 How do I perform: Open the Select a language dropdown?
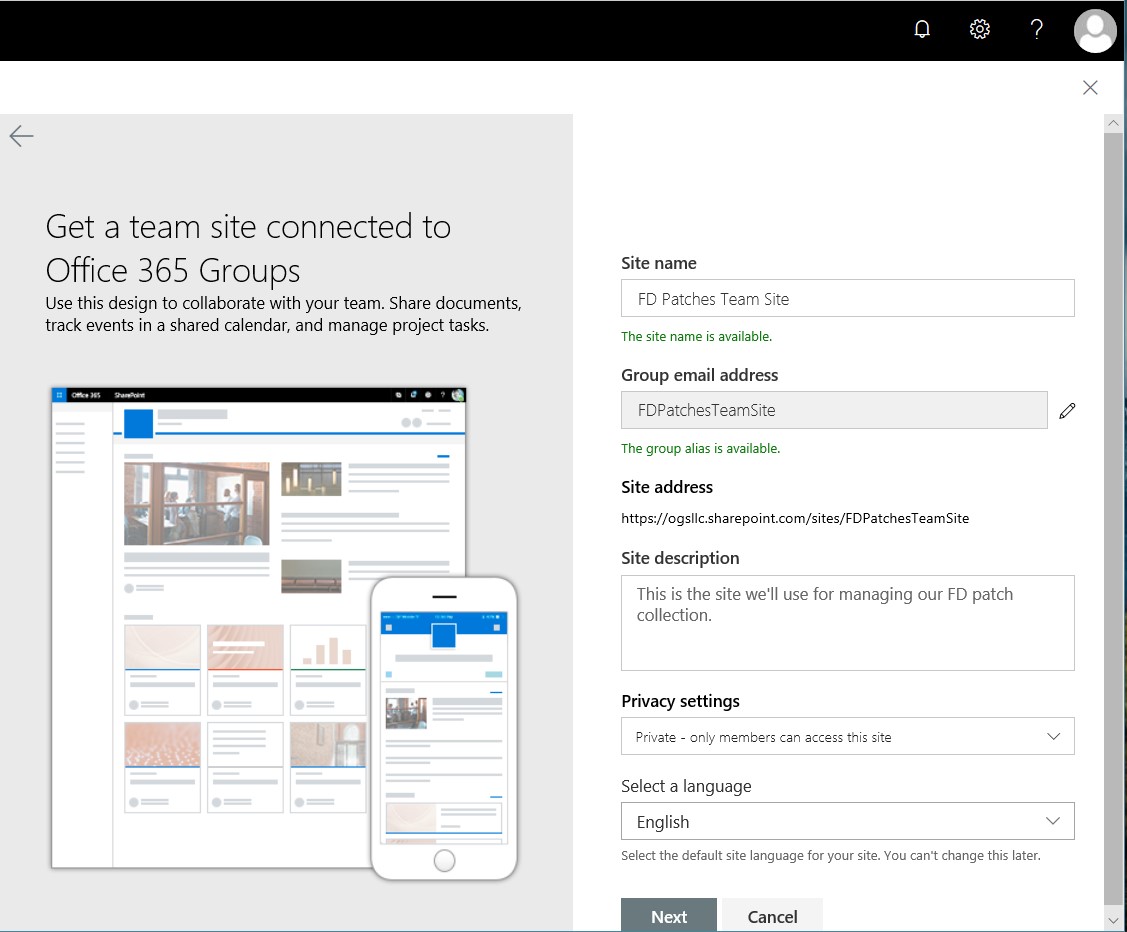[847, 821]
